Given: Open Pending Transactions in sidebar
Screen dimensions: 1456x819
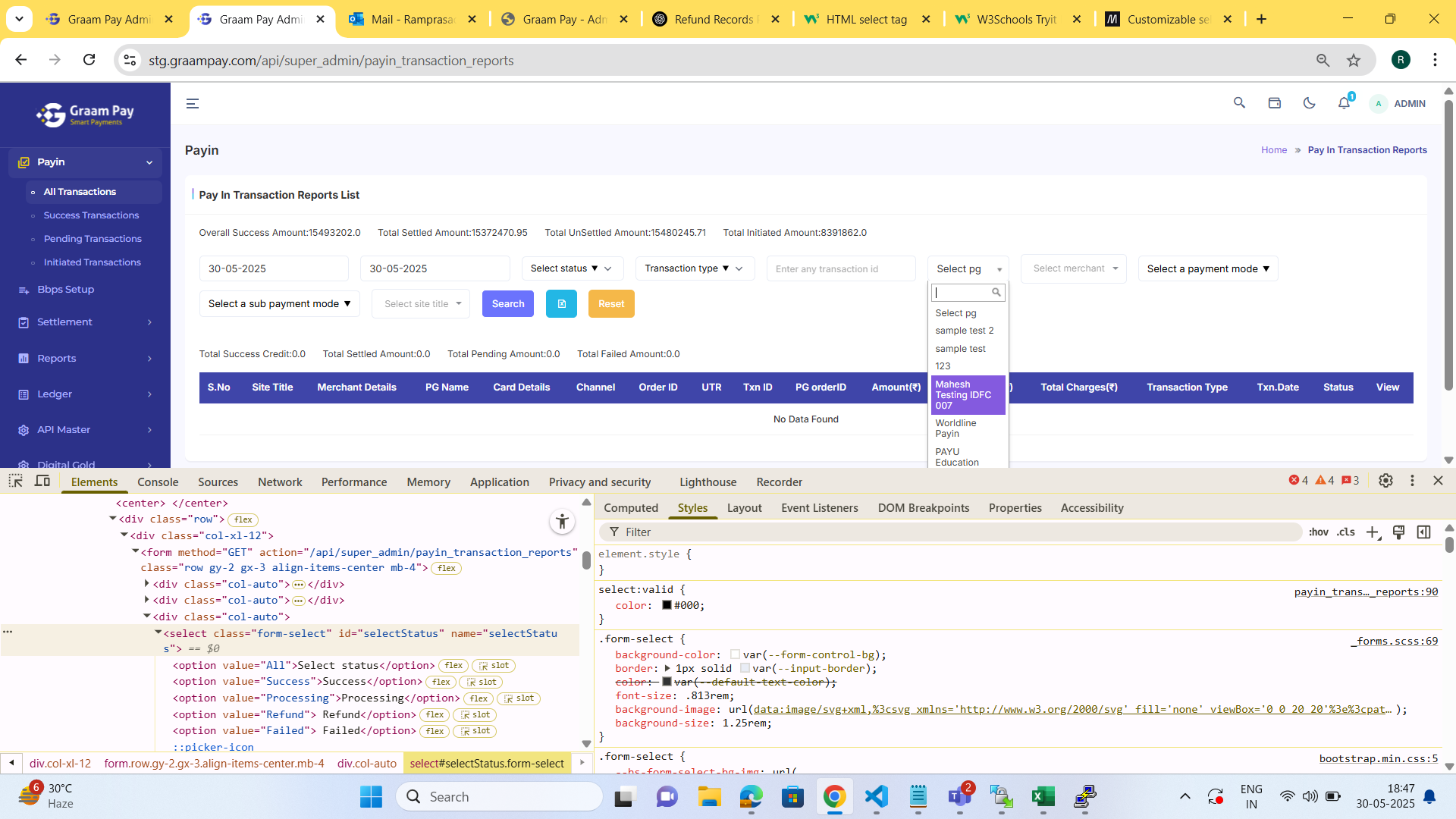Looking at the screenshot, I should [93, 239].
